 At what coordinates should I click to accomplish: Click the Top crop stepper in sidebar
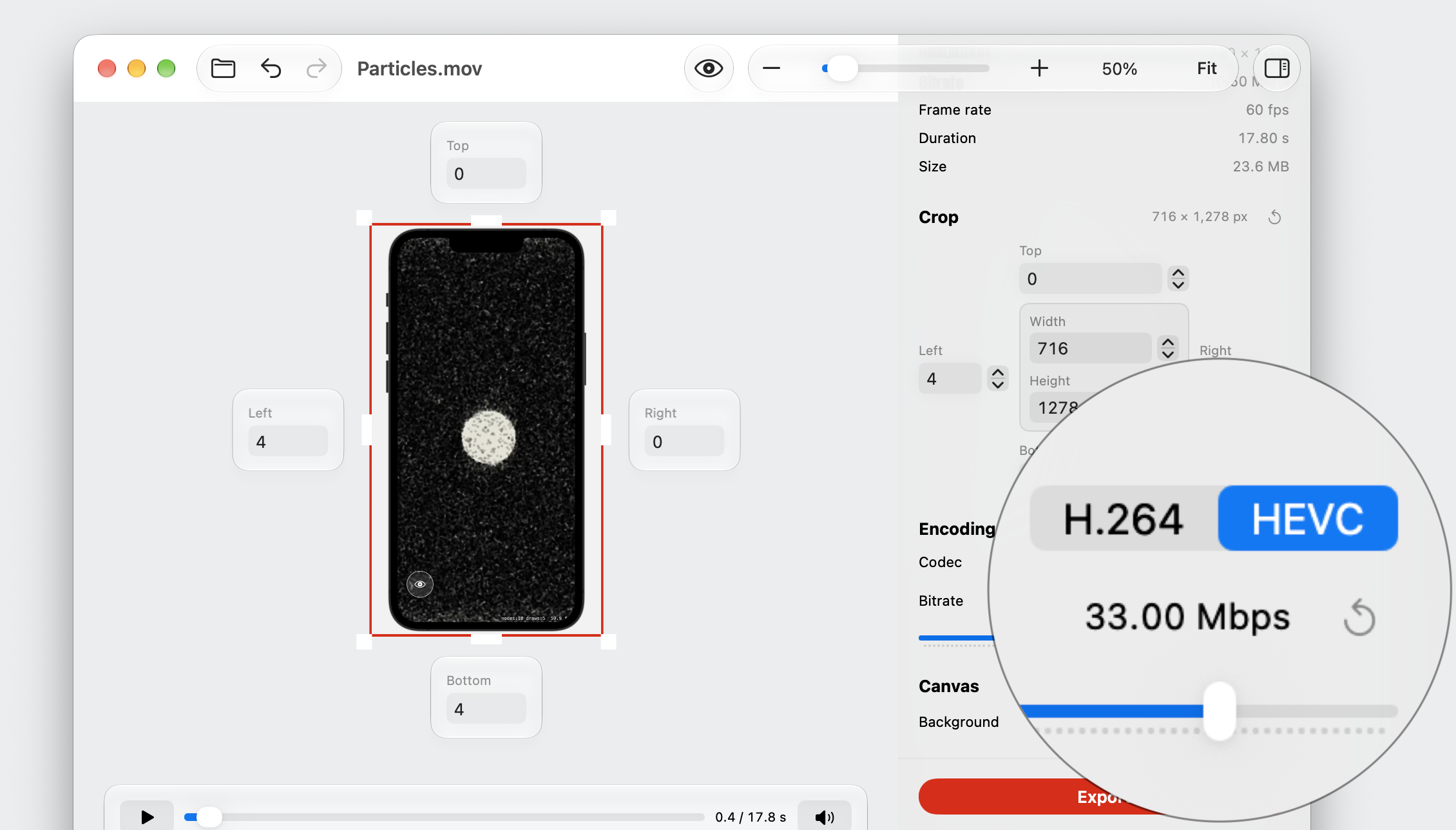pos(1178,279)
